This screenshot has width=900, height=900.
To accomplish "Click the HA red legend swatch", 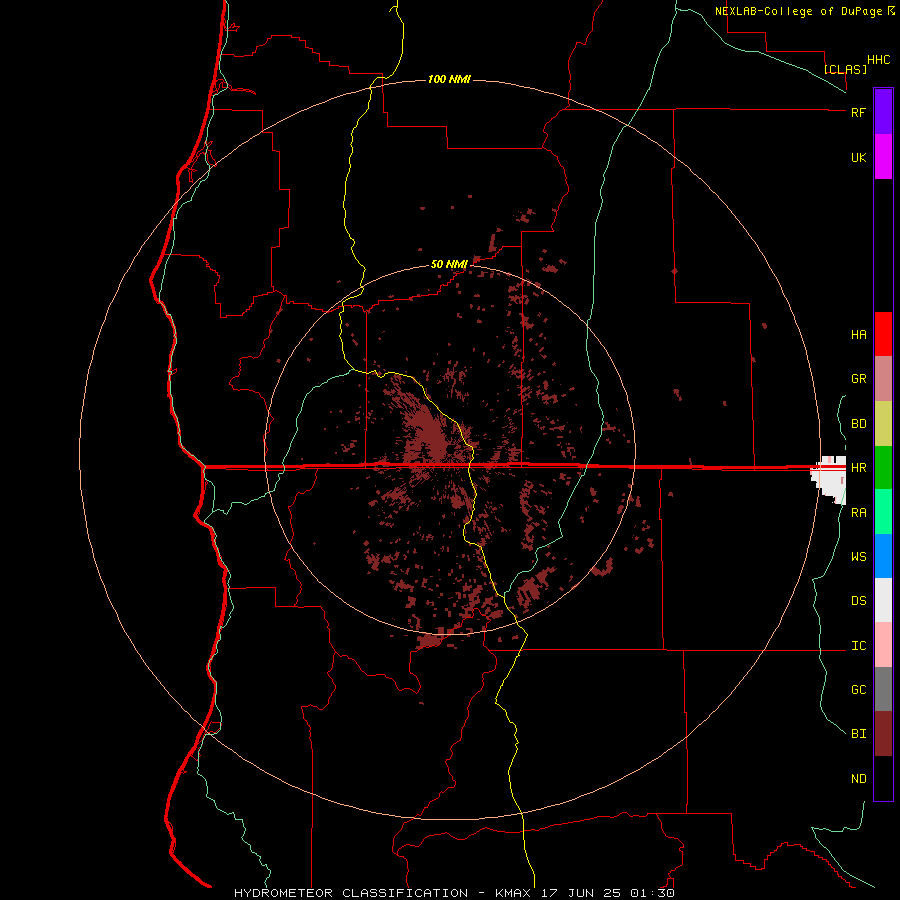I will 883,334.
